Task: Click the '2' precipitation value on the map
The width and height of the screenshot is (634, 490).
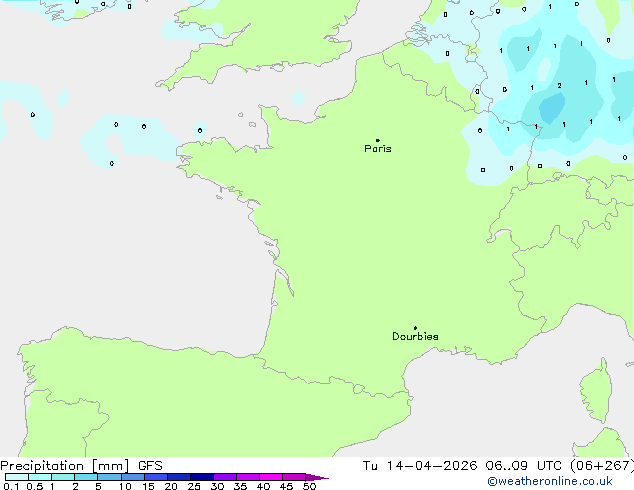Action: click(x=559, y=85)
